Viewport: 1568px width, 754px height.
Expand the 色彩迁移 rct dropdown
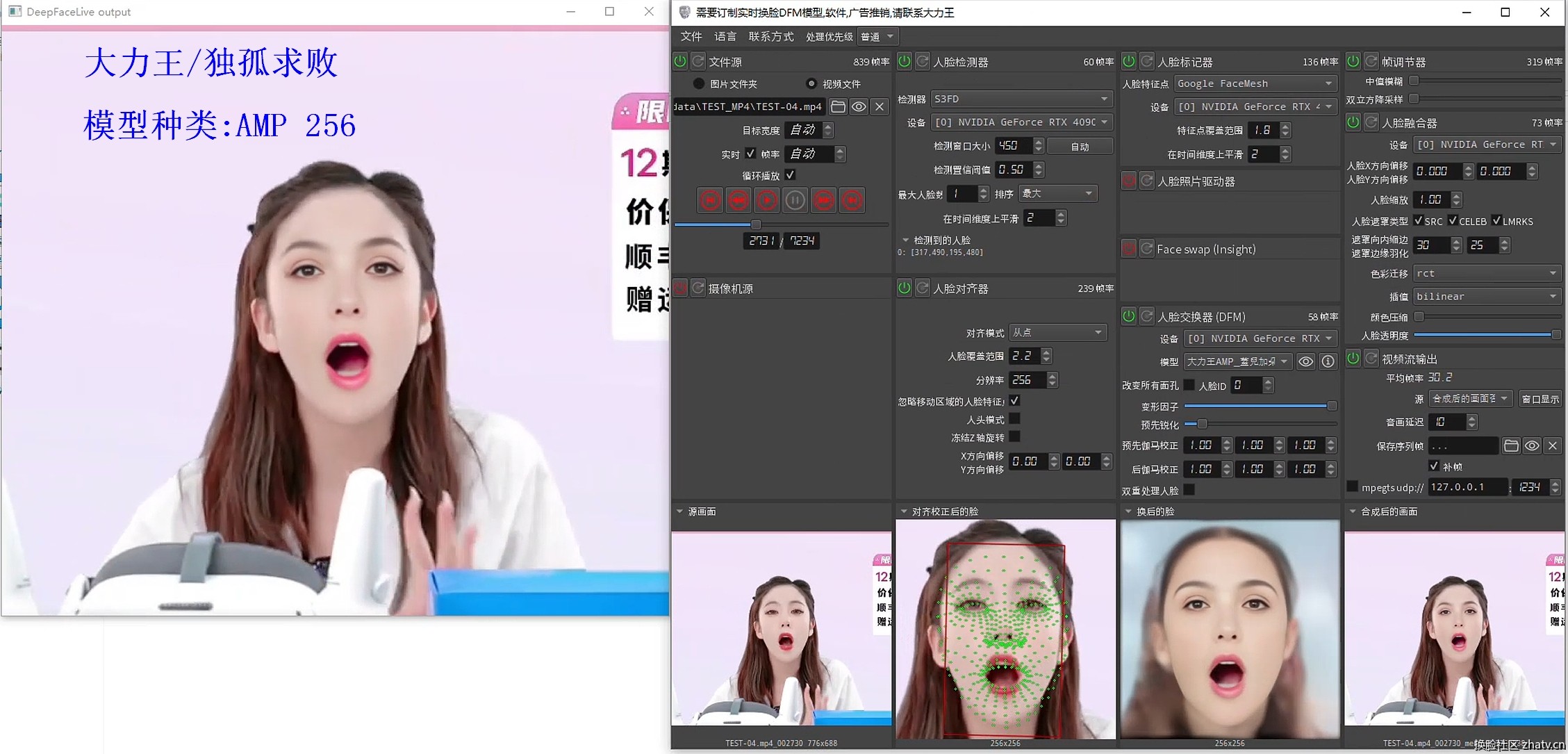click(x=1486, y=273)
